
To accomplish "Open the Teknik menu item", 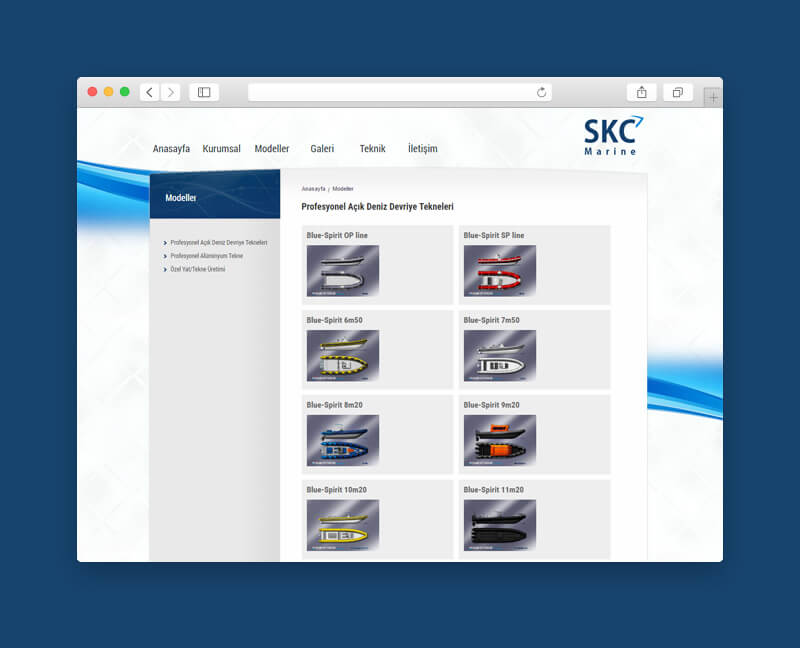I will 372,148.
